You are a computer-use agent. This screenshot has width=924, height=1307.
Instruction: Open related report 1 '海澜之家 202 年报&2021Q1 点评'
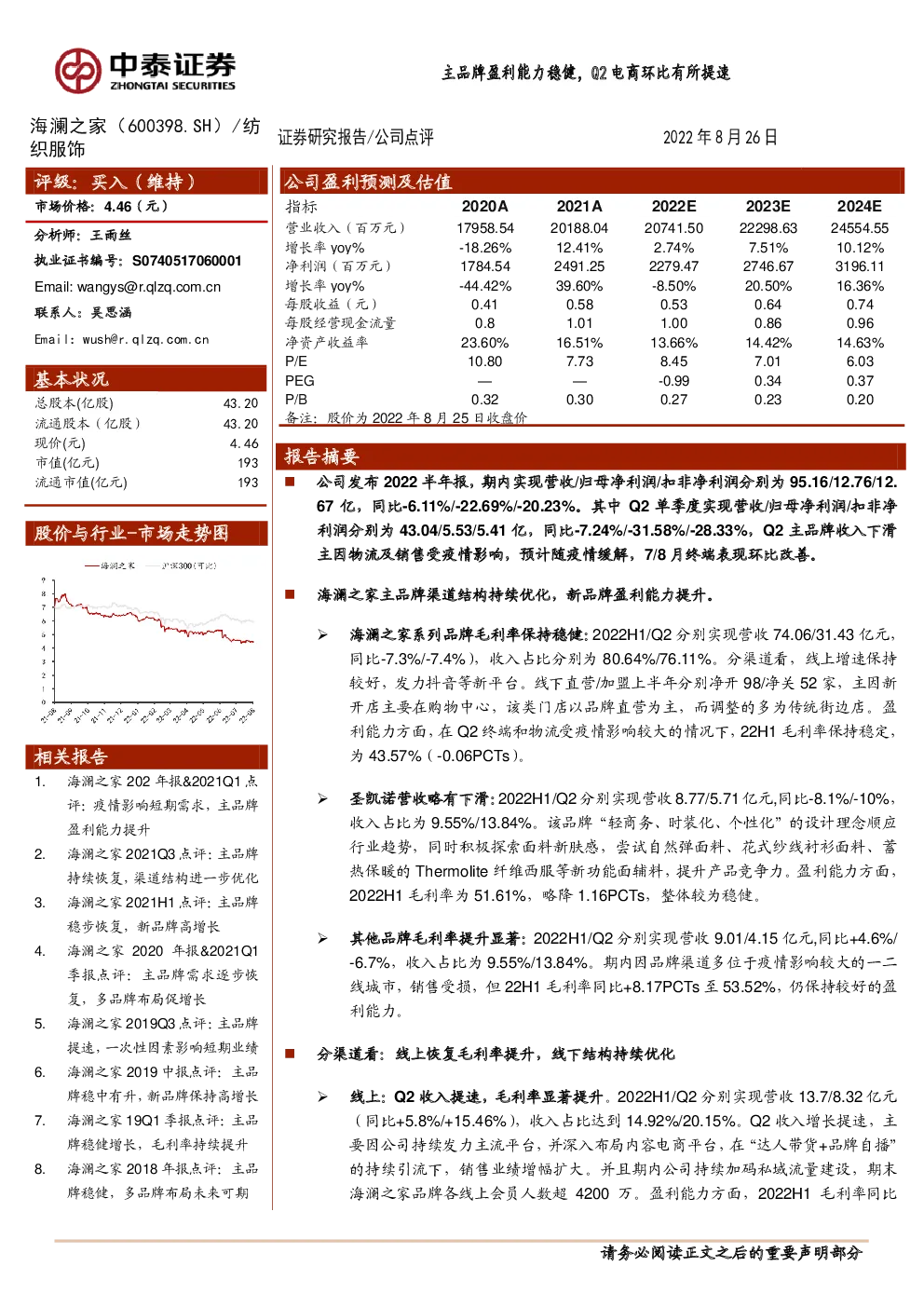coord(162,805)
